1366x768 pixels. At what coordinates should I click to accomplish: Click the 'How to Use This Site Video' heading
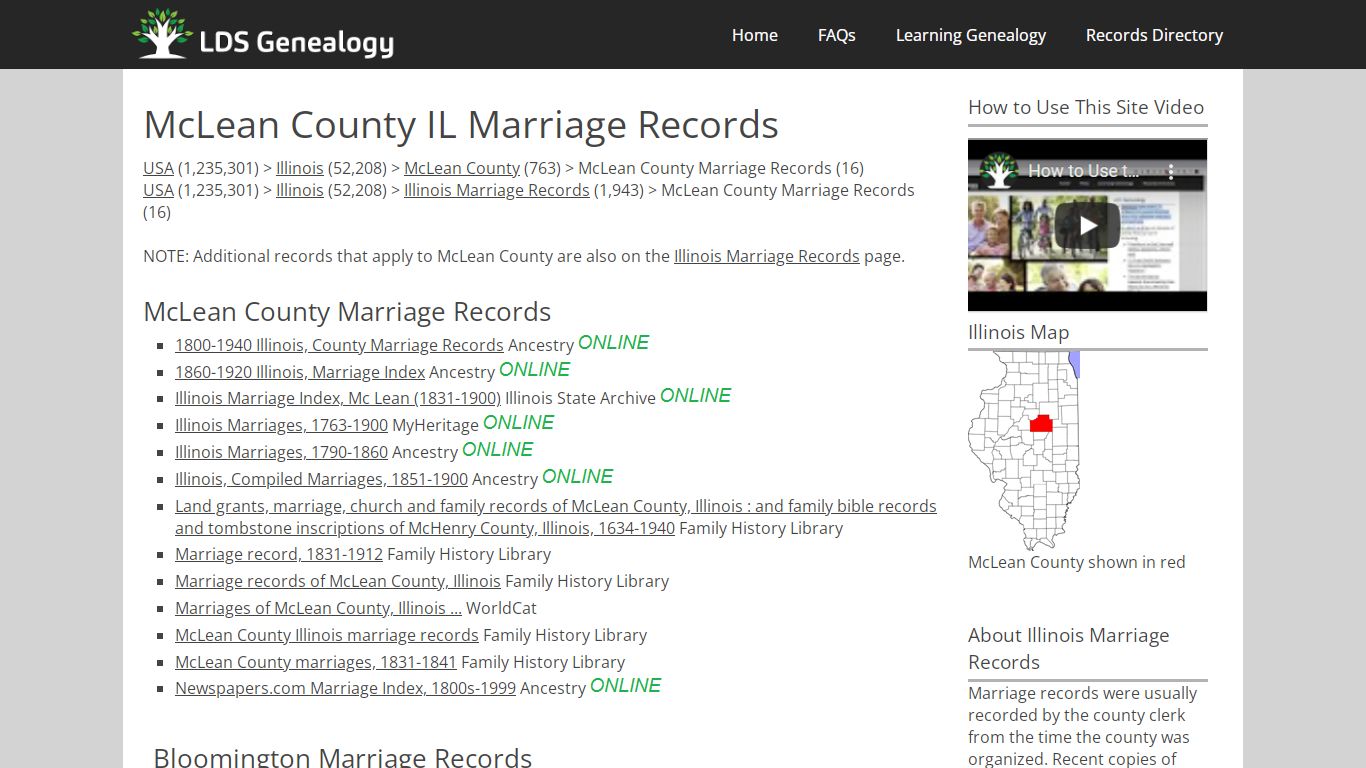[1086, 107]
